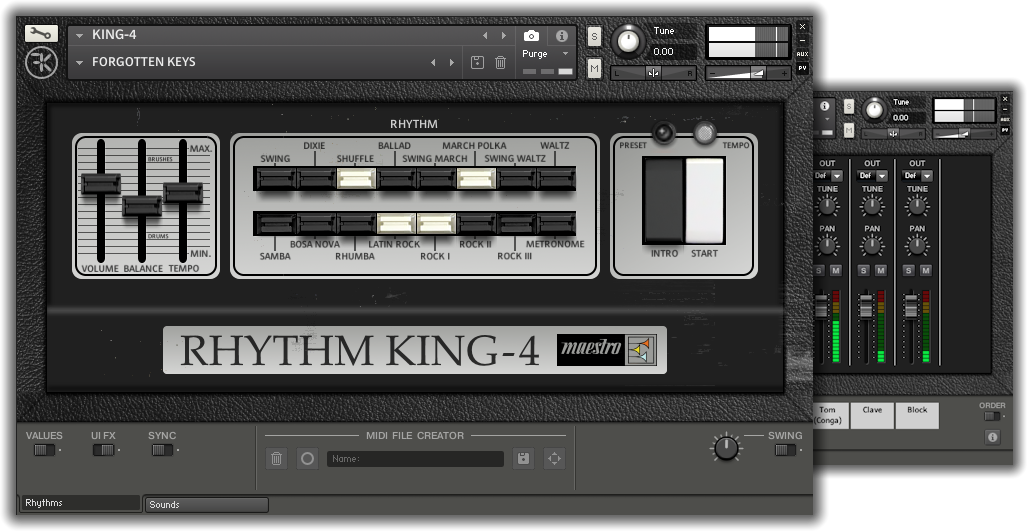Open the camera snapshot view
The image size is (1032, 532).
coord(531,36)
